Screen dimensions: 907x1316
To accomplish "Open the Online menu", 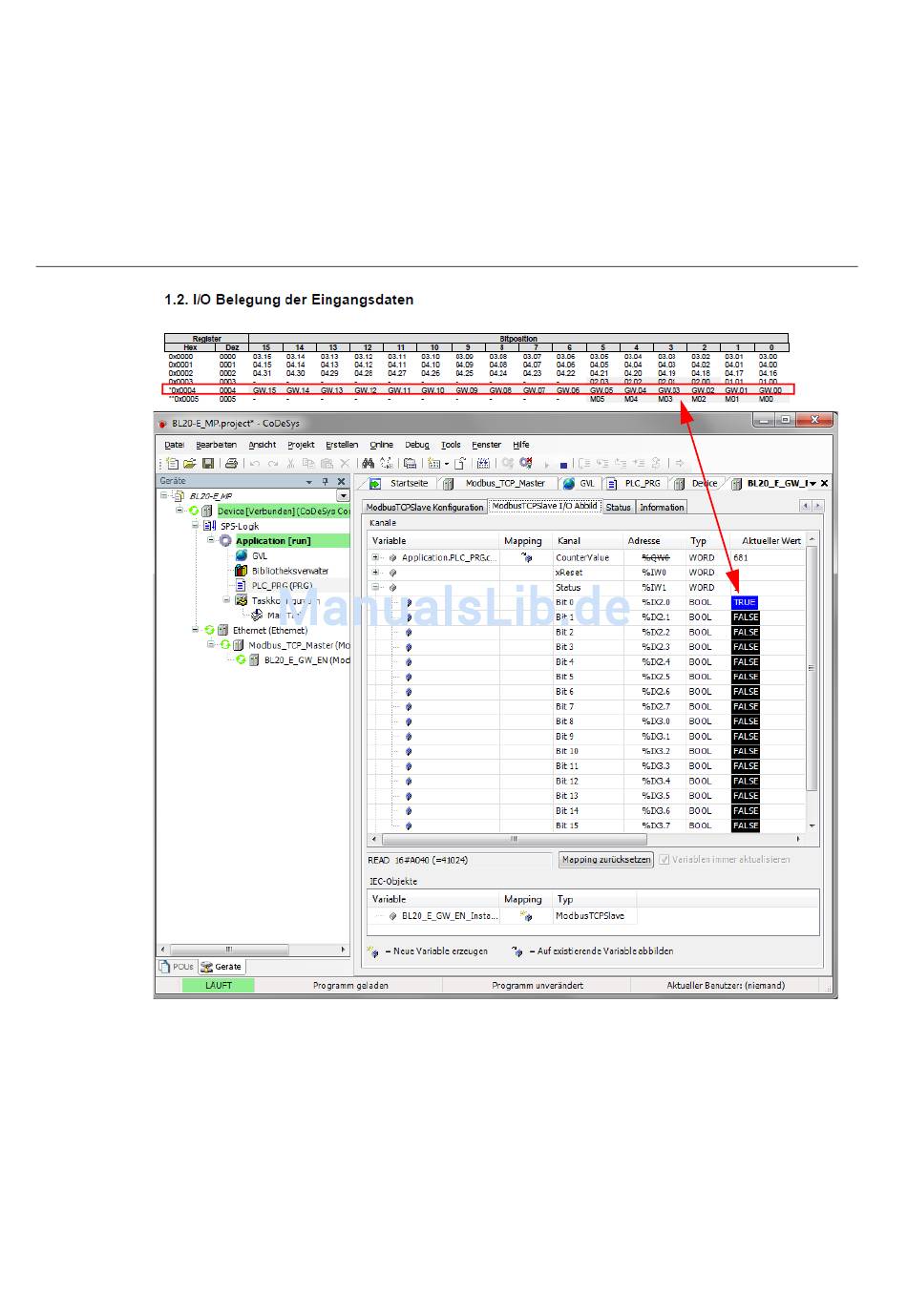I will tap(382, 445).
